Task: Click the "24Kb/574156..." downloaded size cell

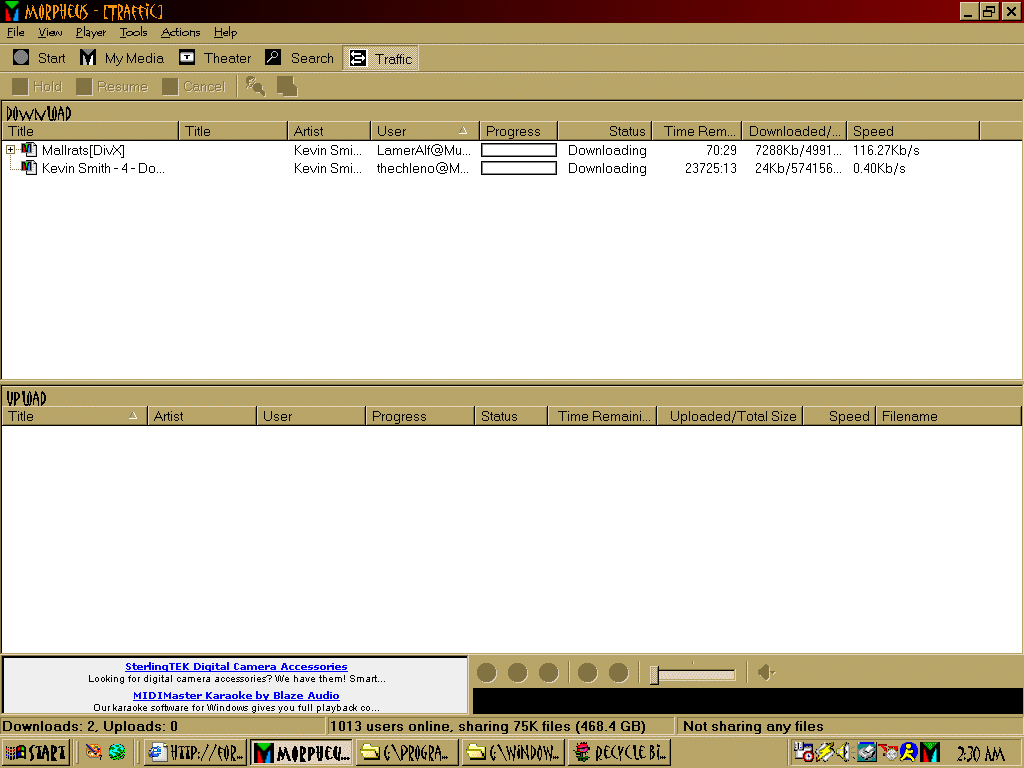Action: (798, 168)
